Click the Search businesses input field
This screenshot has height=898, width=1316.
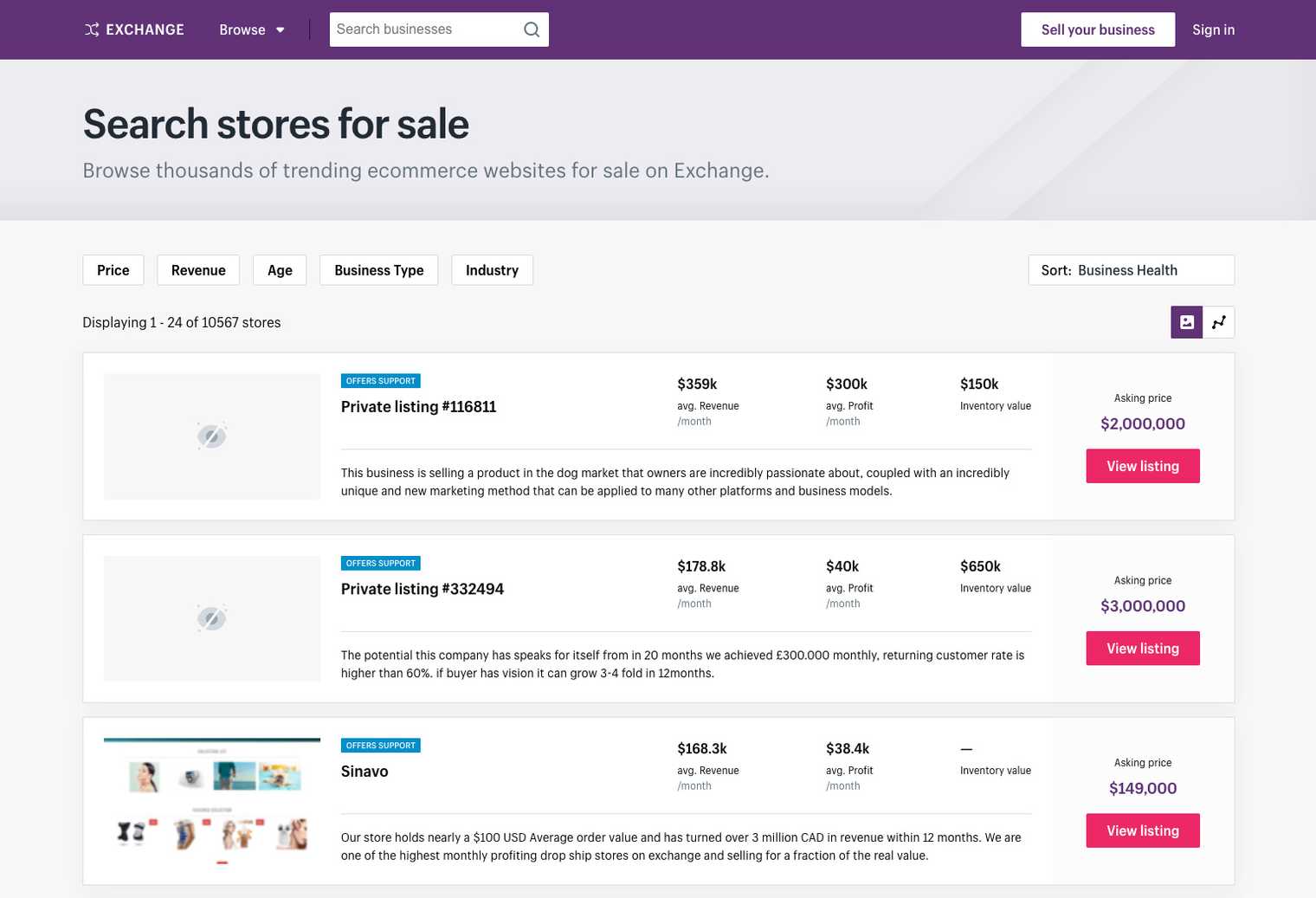click(x=424, y=29)
